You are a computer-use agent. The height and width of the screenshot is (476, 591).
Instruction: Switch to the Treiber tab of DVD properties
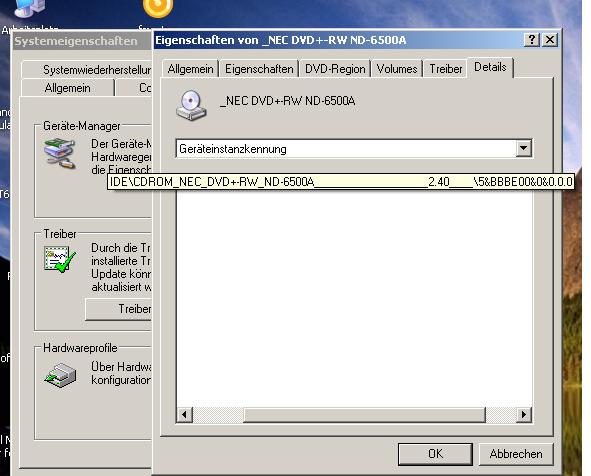(x=446, y=69)
